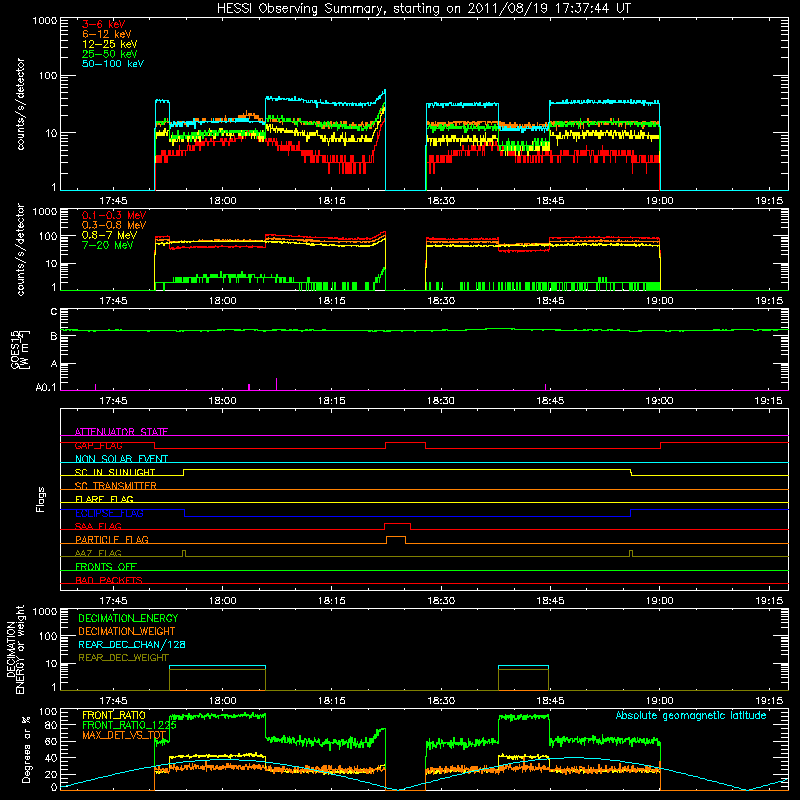Click the top plot 'counts/s/detector' axis label
Viewport: 800px width, 800px height.
click(20, 104)
